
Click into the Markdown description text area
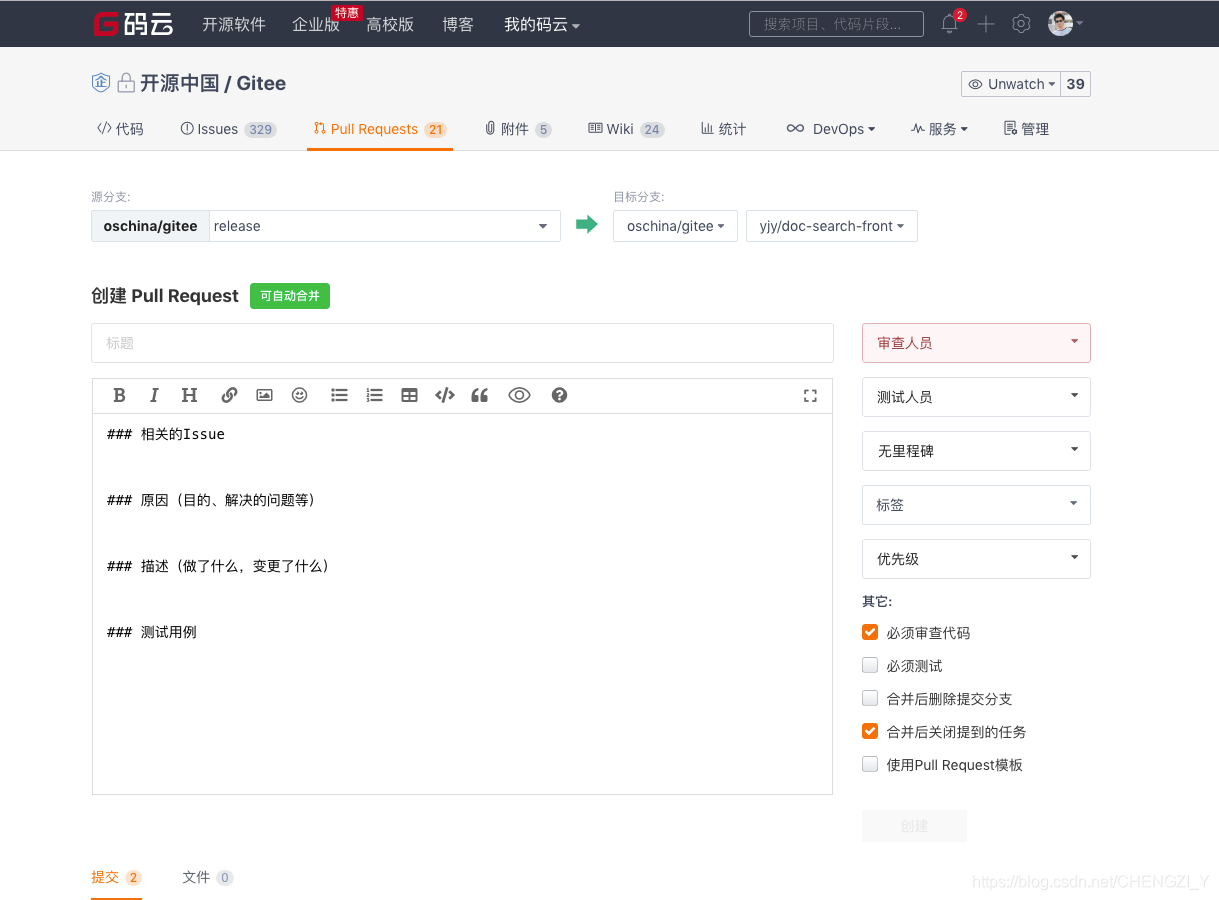pyautogui.click(x=462, y=604)
